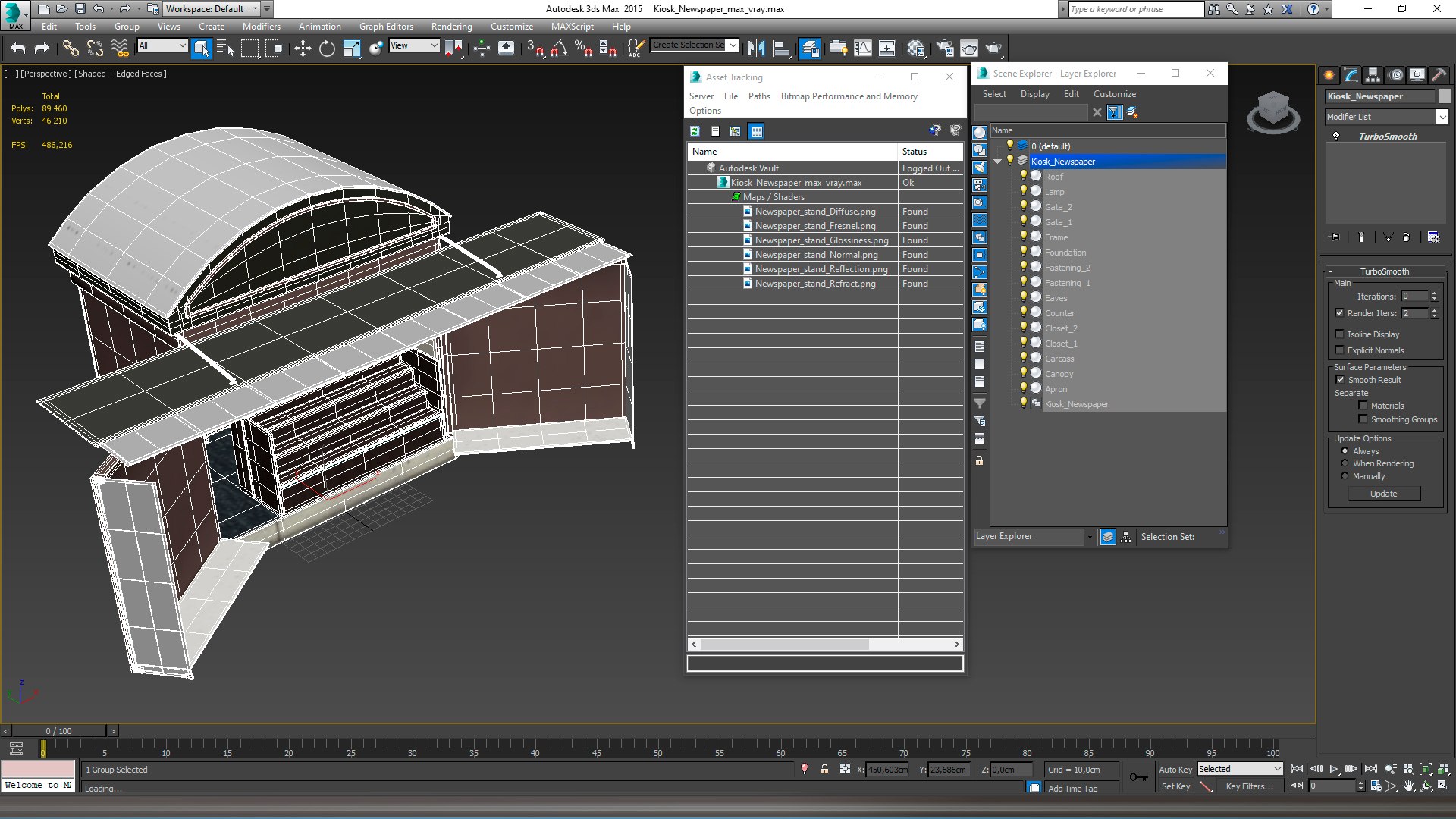Click the object color swatch
1456x819 pixels.
point(1445,96)
